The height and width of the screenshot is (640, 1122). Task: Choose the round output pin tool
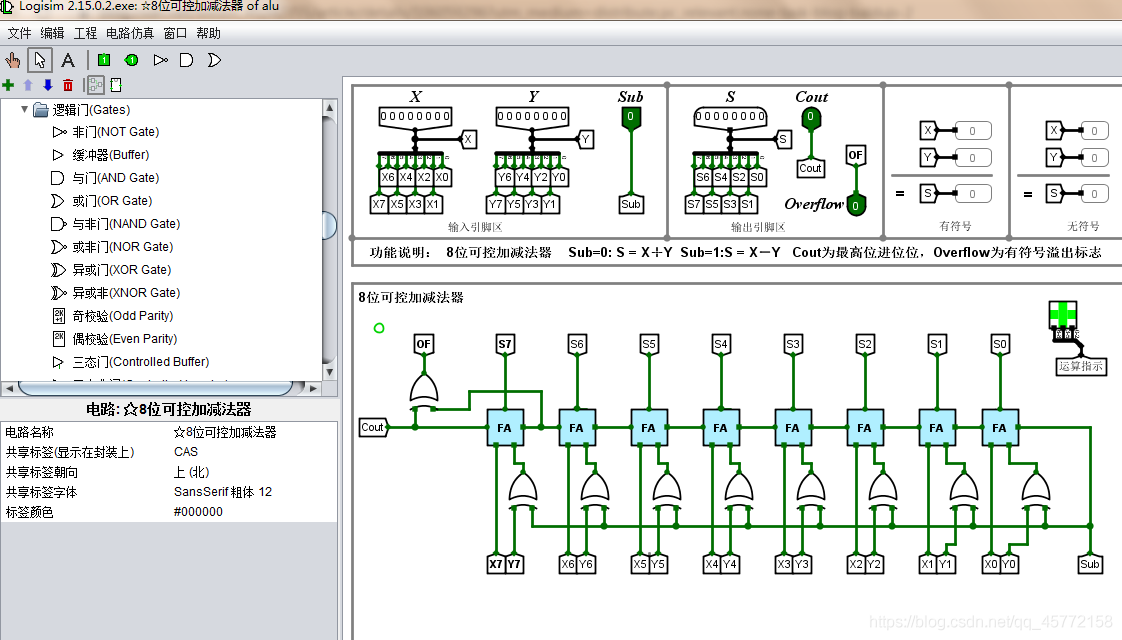132,60
